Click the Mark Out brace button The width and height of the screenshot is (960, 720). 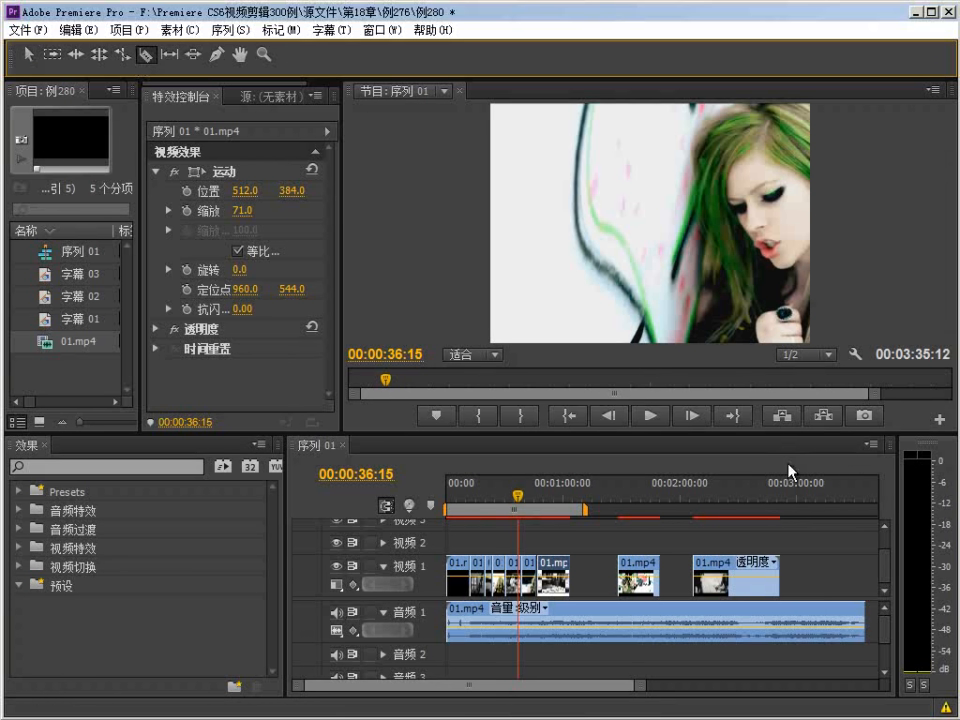[520, 416]
